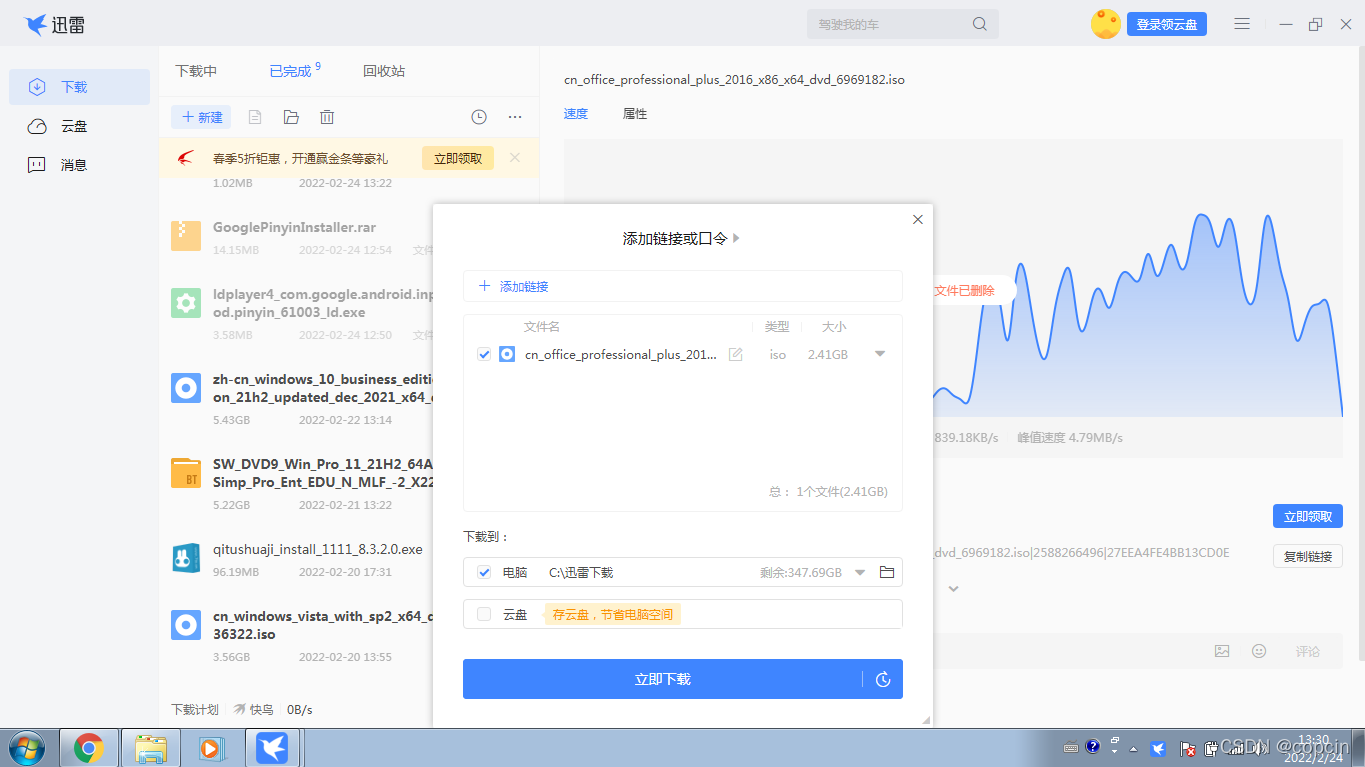This screenshot has width=1365, height=767.
Task: Click the 文件名 column header
Action: tap(541, 326)
